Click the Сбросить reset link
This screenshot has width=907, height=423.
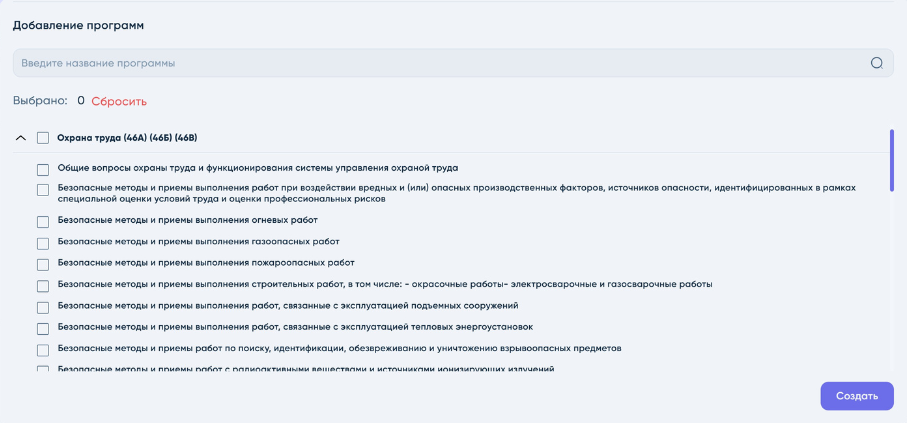119,102
